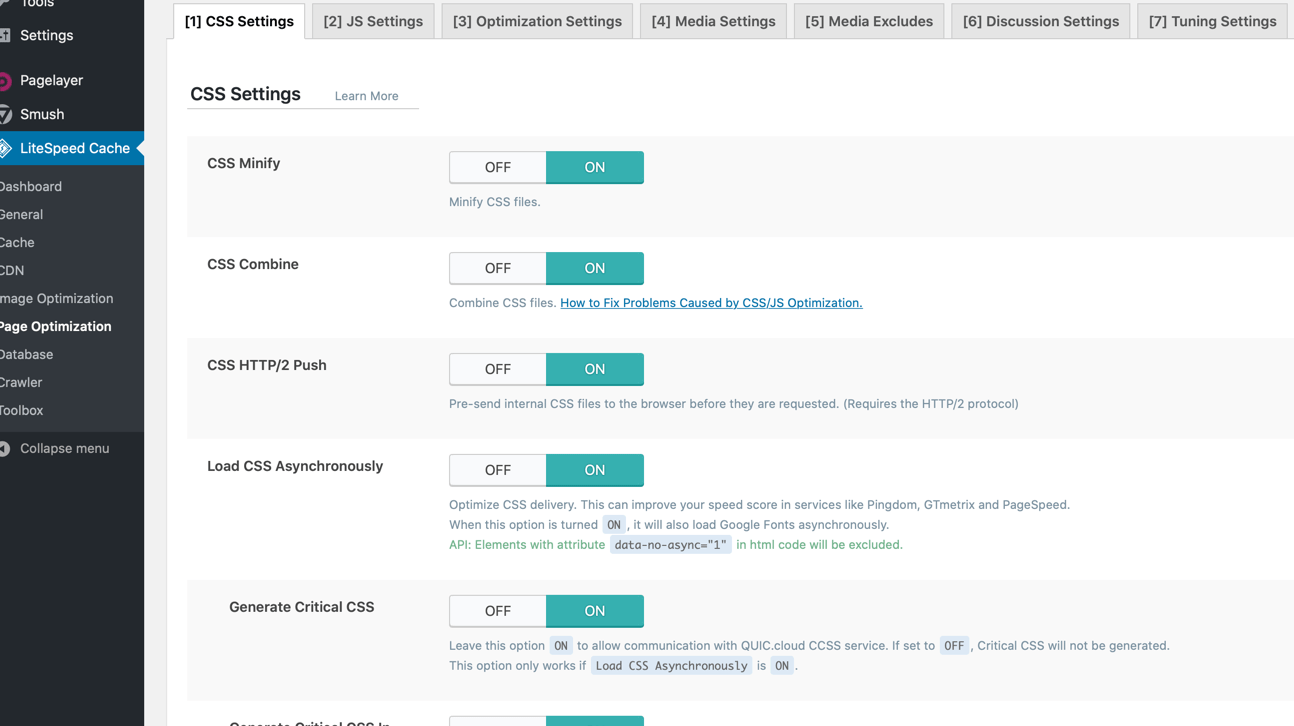
Task: Open Image Optimization in sidebar
Action: point(57,299)
